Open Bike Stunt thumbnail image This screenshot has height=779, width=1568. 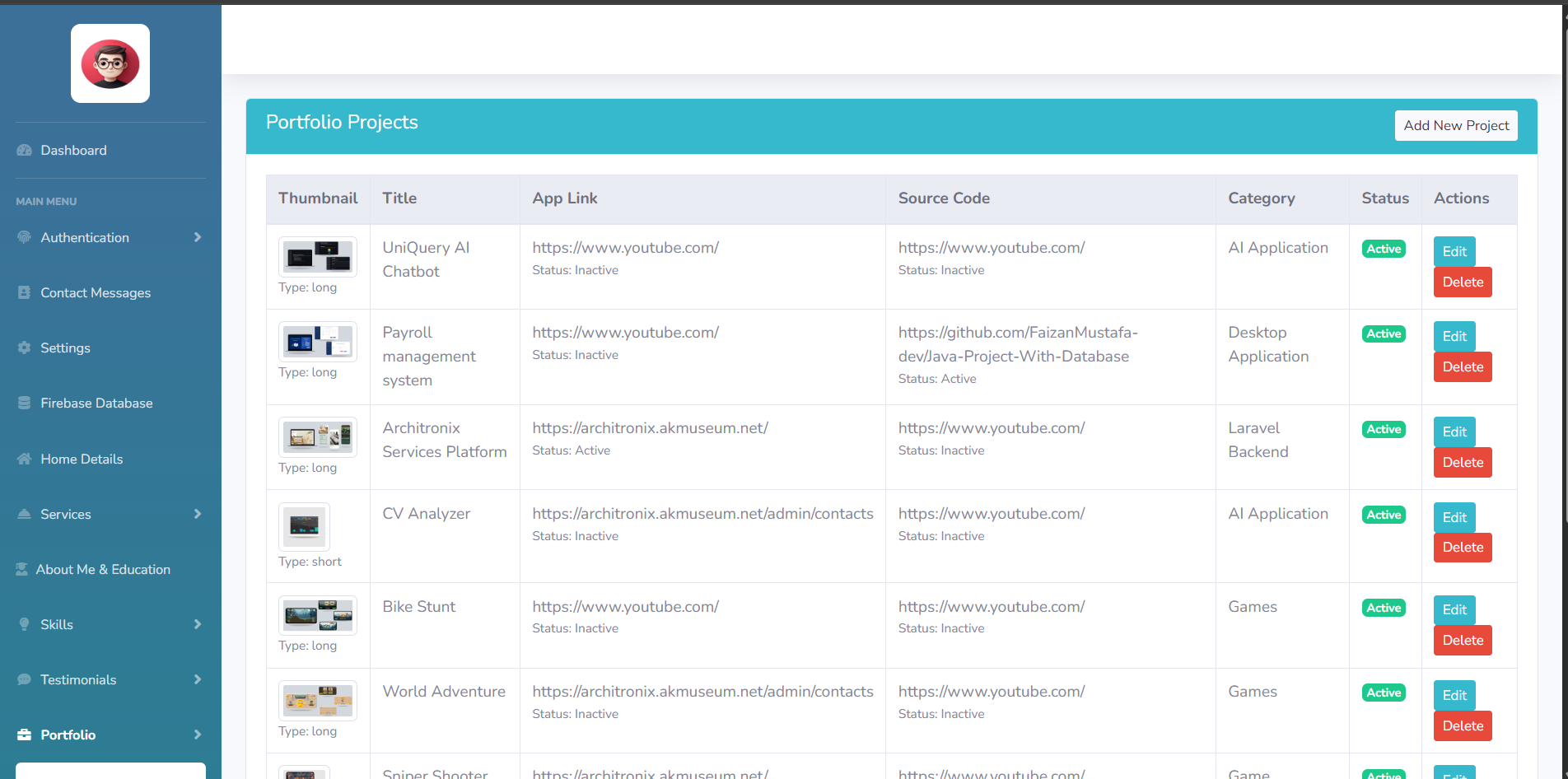click(318, 615)
